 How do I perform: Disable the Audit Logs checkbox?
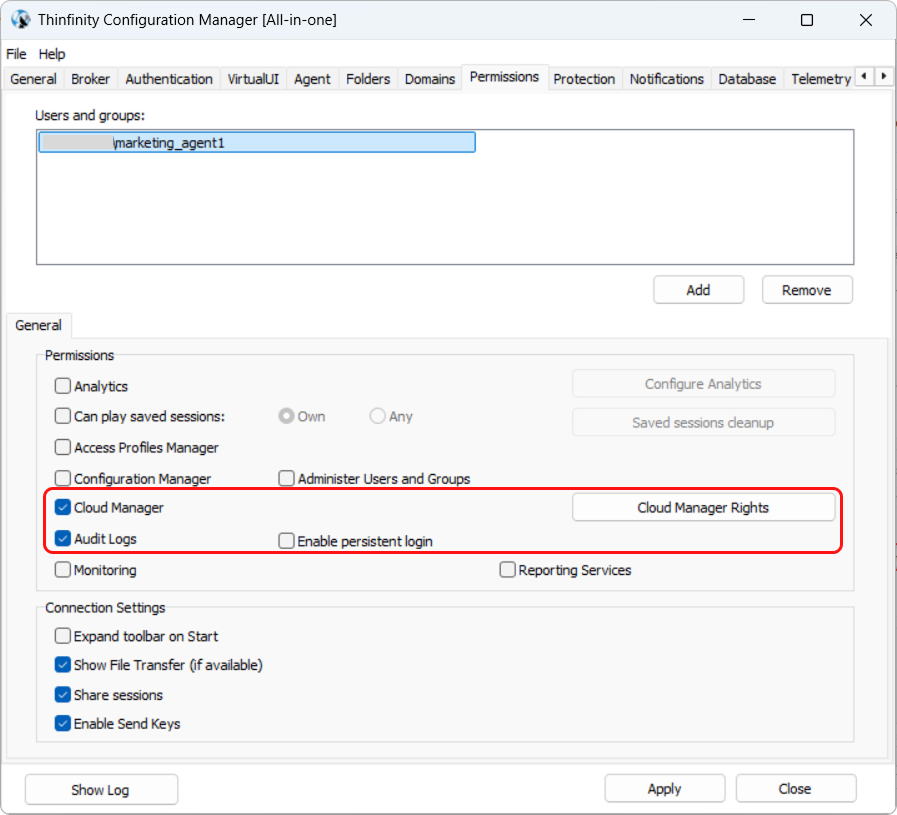[x=63, y=539]
